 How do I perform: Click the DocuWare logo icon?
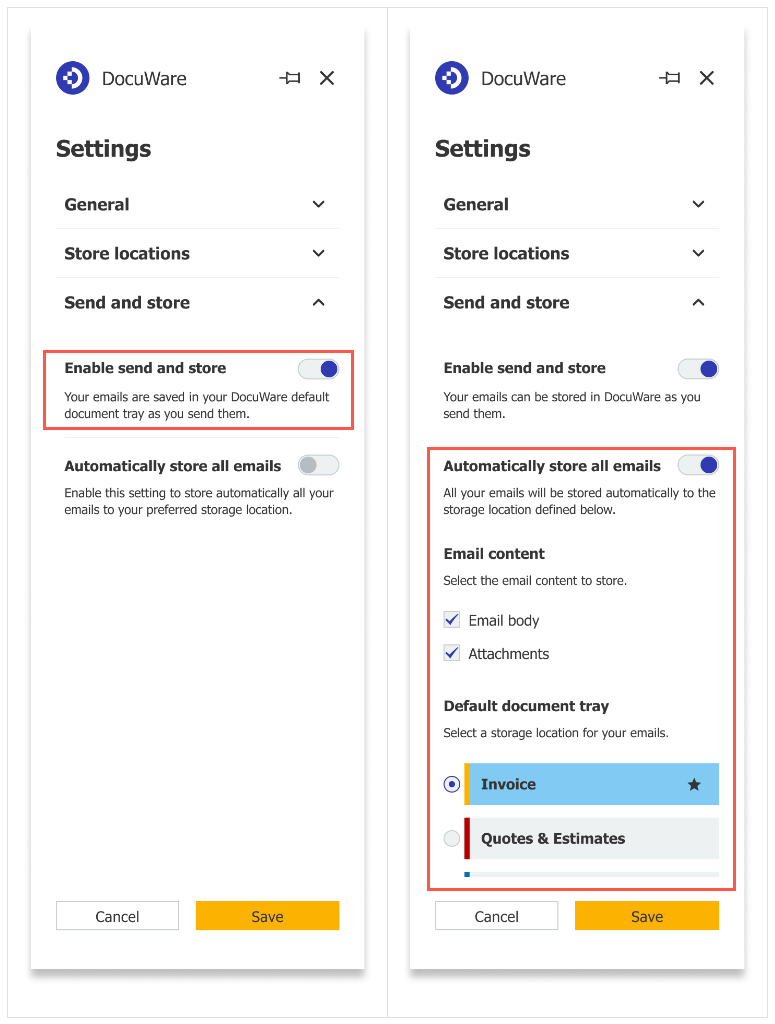(x=72, y=78)
